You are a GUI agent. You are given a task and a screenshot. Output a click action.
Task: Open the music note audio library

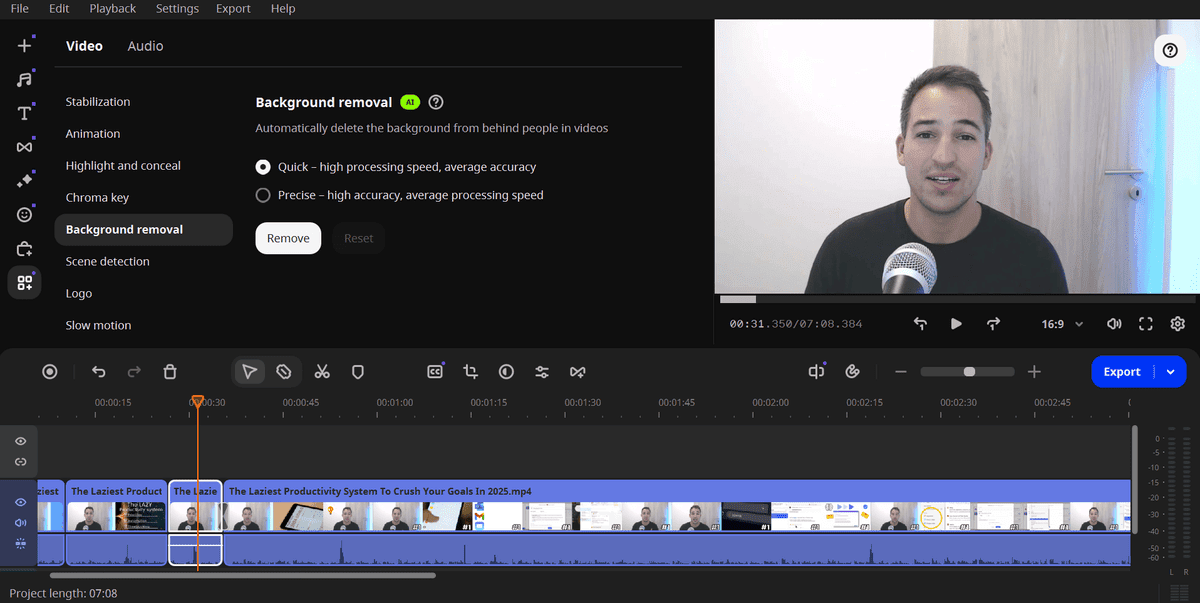25,79
